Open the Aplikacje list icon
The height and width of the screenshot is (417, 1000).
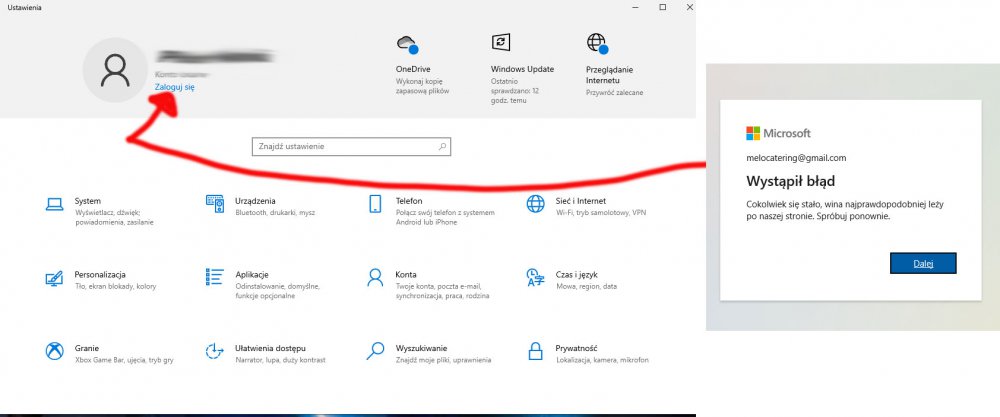click(x=214, y=277)
